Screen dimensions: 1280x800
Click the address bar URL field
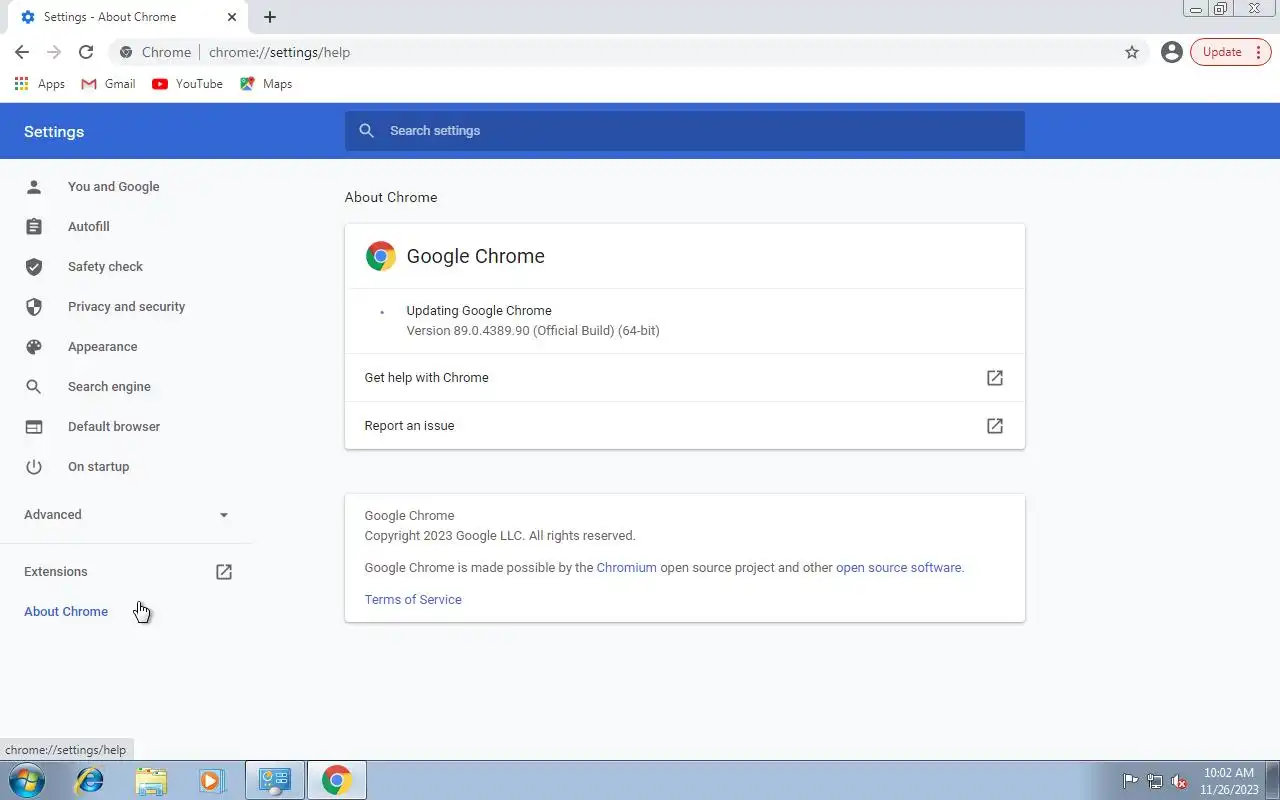pos(630,52)
